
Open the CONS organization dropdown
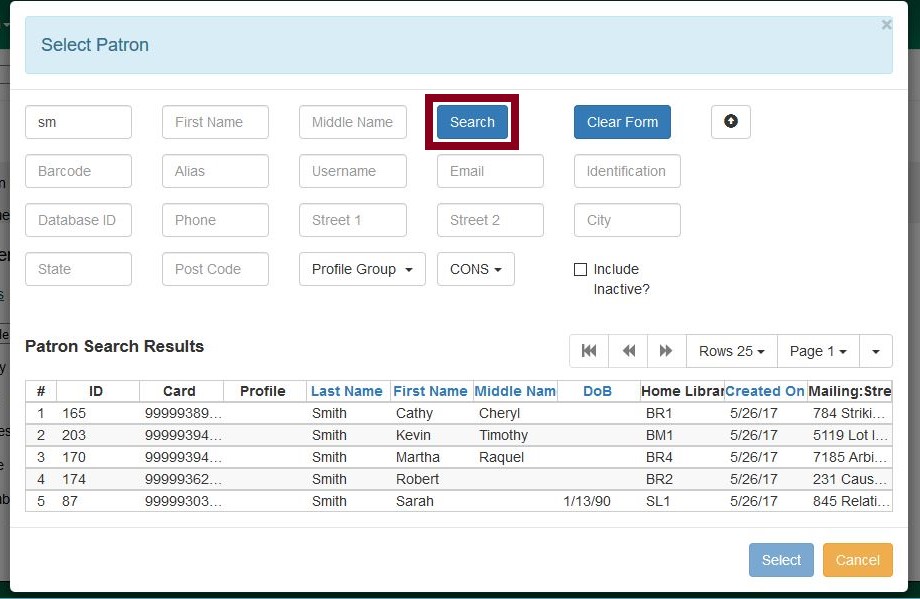pyautogui.click(x=475, y=269)
